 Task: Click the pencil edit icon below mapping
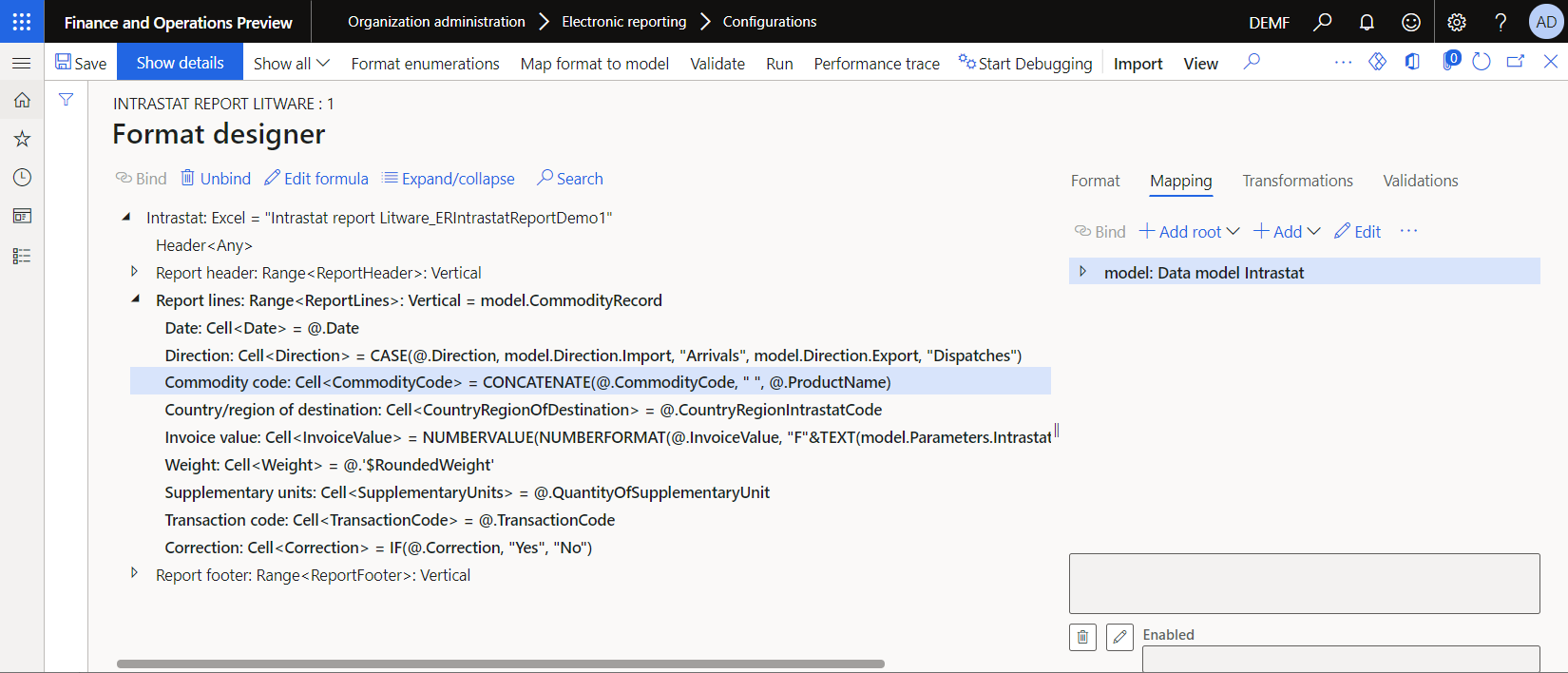click(1119, 637)
